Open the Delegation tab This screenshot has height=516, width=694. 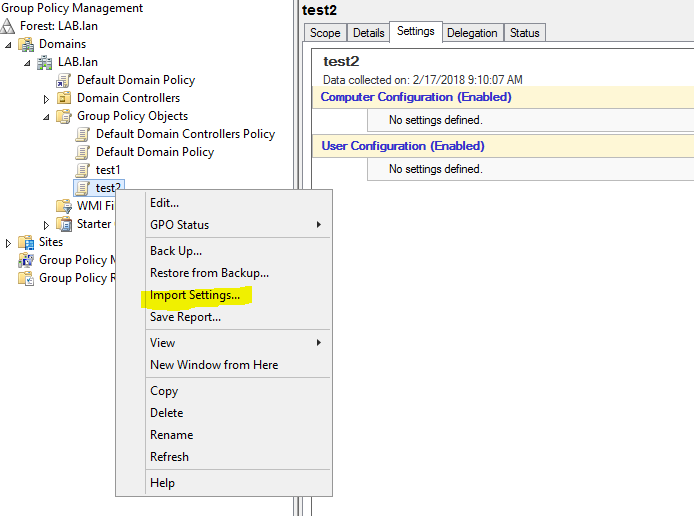pyautogui.click(x=472, y=33)
